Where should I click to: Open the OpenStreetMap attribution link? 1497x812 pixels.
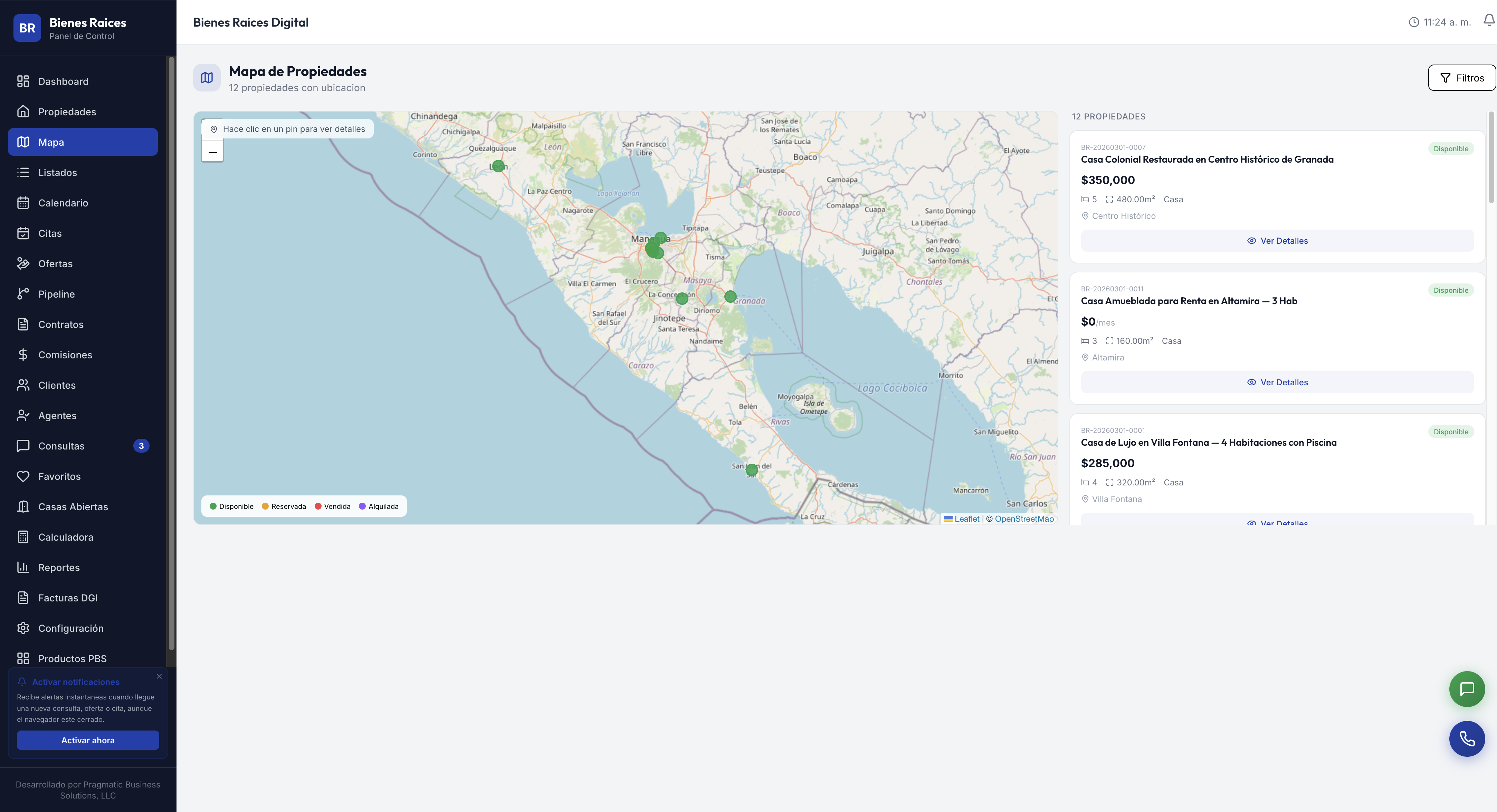click(1024, 519)
